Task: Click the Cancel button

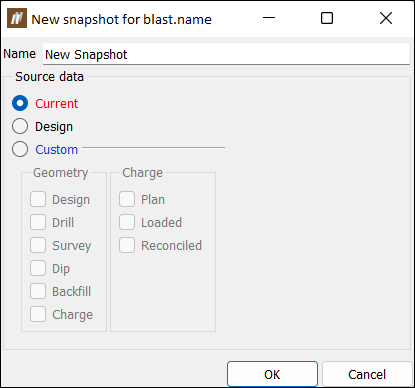Action: coord(367,374)
